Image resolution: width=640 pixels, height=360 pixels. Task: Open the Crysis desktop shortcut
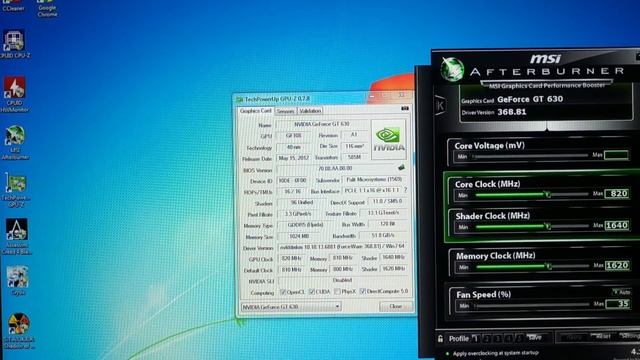18,281
